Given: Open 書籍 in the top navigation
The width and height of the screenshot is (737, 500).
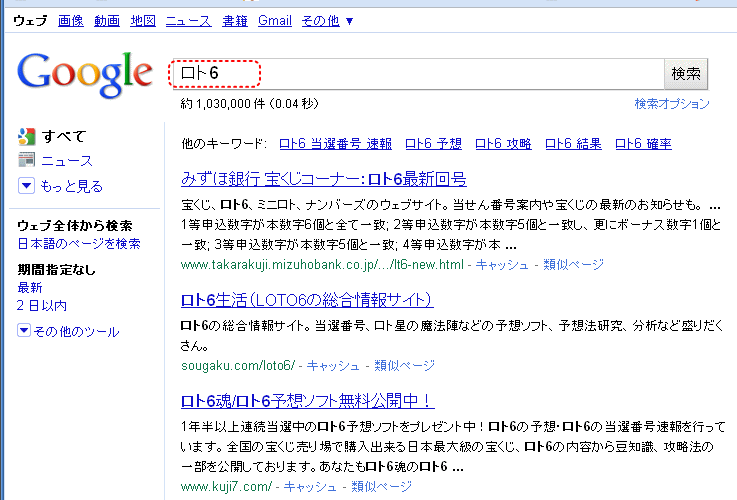Looking at the screenshot, I should (235, 21).
